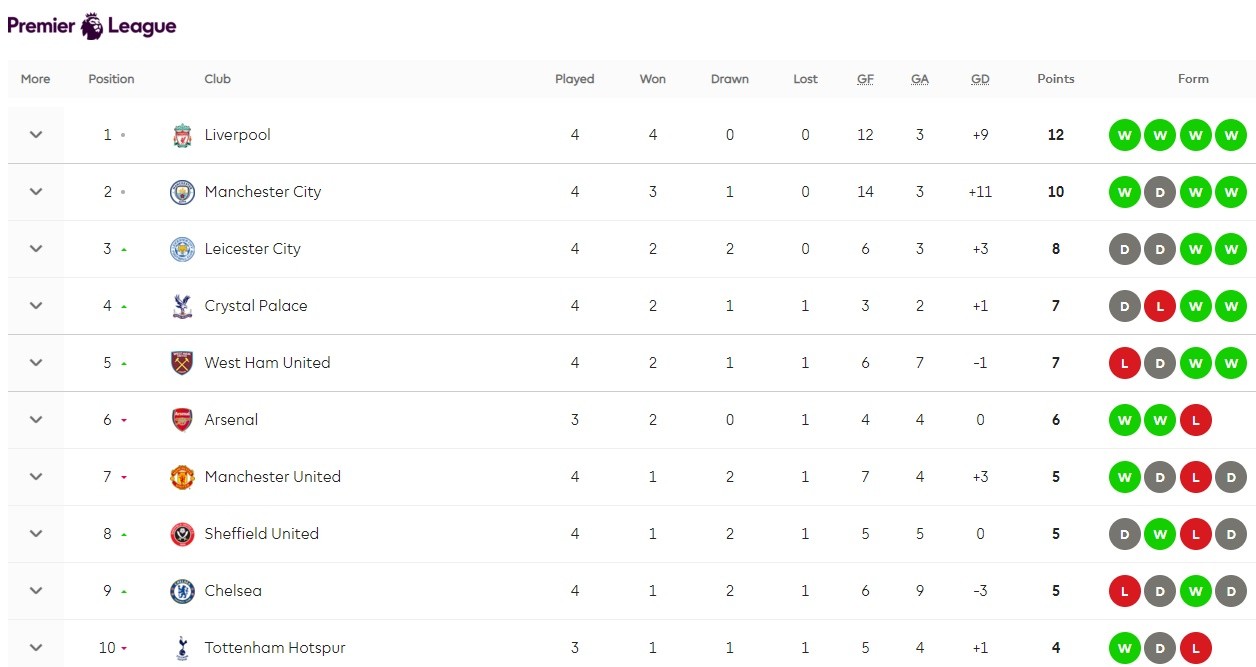Expand the Sheffield United row chevron

(x=36, y=534)
